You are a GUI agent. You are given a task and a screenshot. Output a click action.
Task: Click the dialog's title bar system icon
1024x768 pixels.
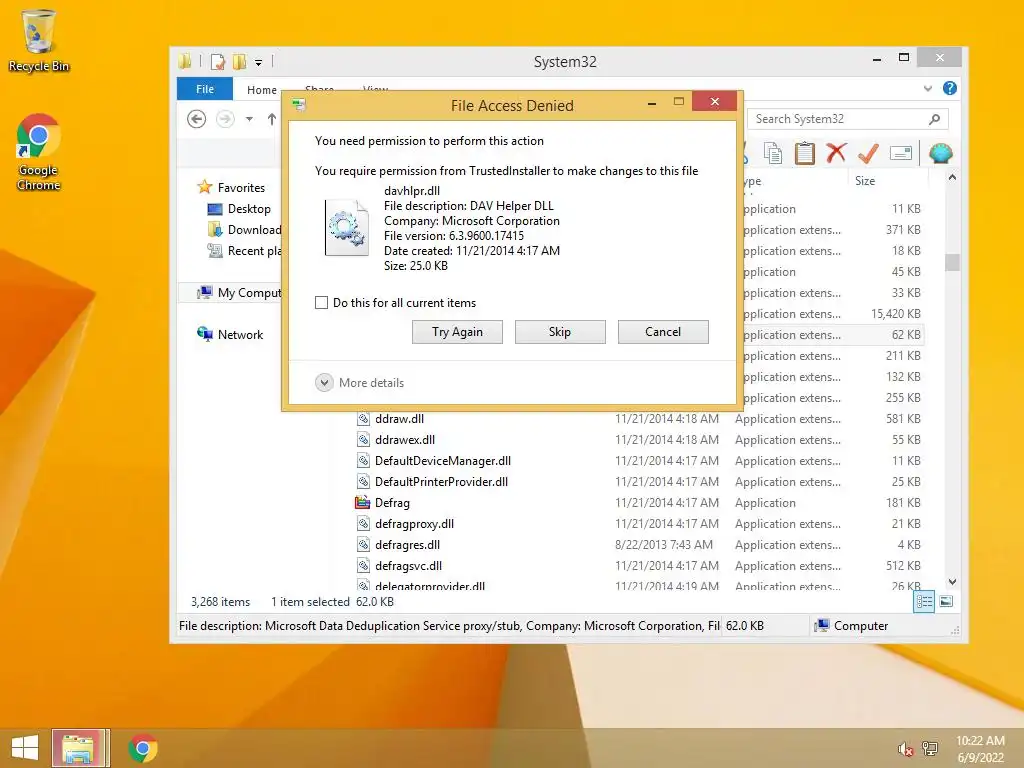tap(299, 104)
